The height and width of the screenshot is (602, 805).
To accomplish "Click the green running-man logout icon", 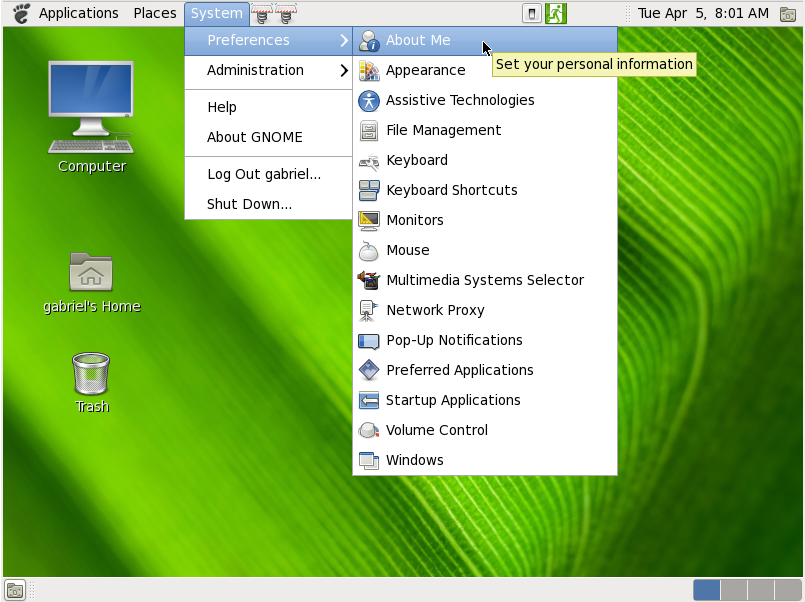I will [x=556, y=13].
